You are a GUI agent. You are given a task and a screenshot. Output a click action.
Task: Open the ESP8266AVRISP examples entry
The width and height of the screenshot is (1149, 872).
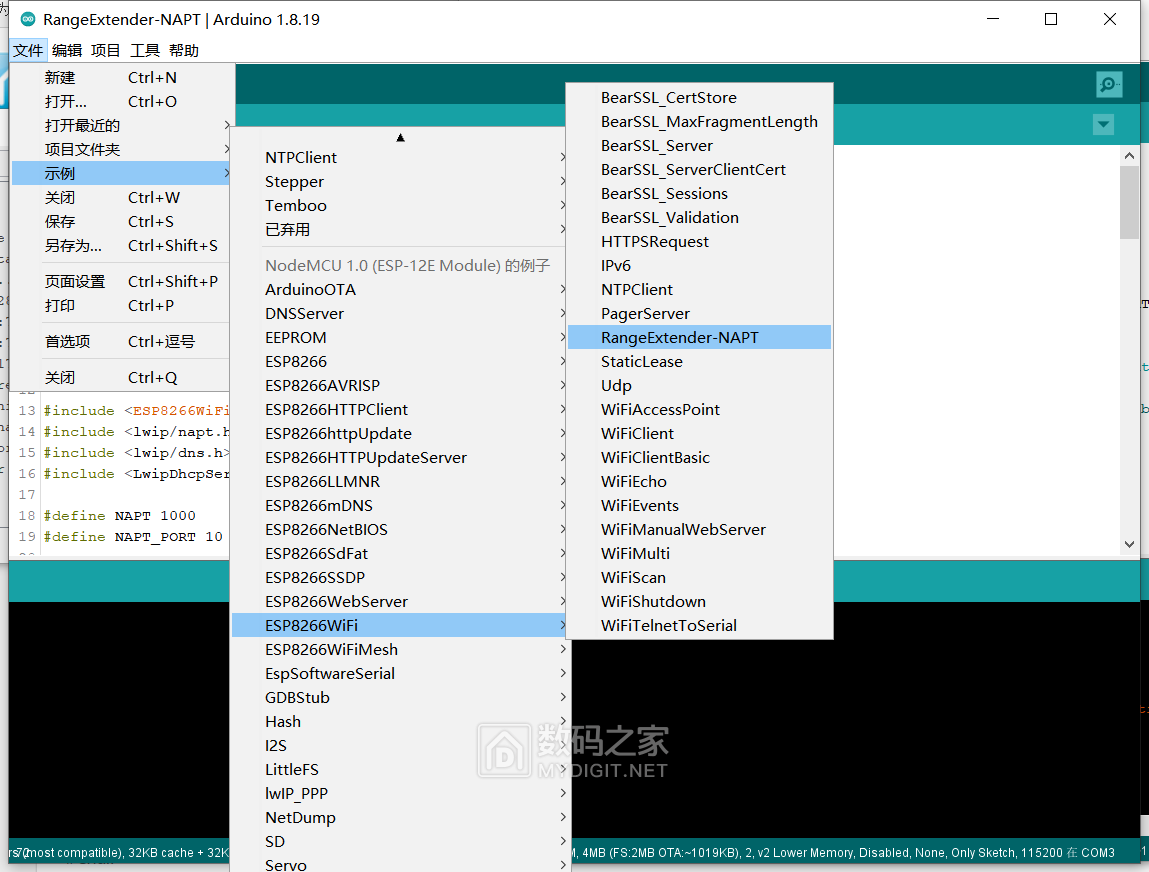400,385
